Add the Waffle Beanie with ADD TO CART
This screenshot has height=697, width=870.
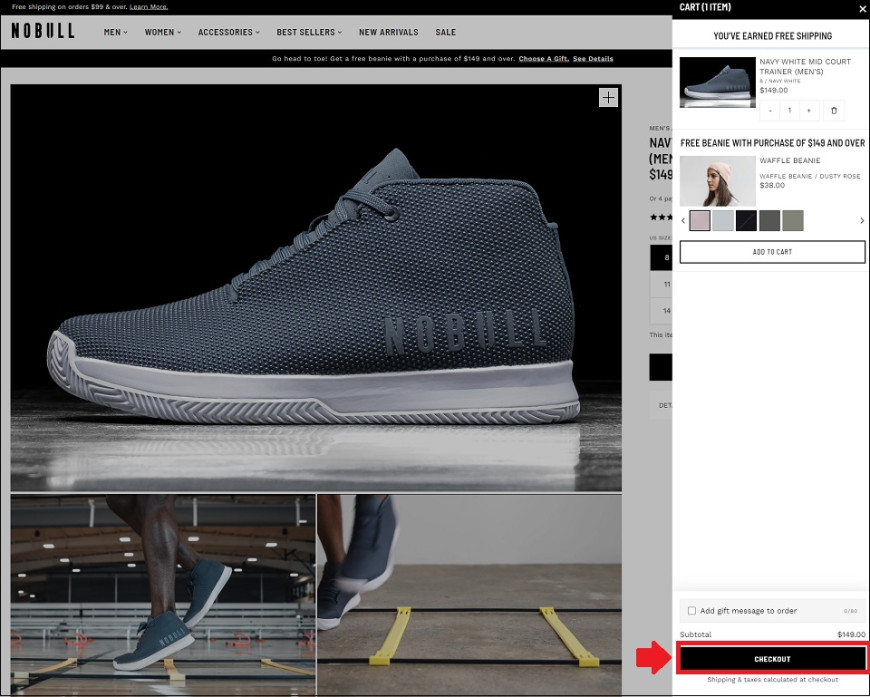click(x=772, y=252)
